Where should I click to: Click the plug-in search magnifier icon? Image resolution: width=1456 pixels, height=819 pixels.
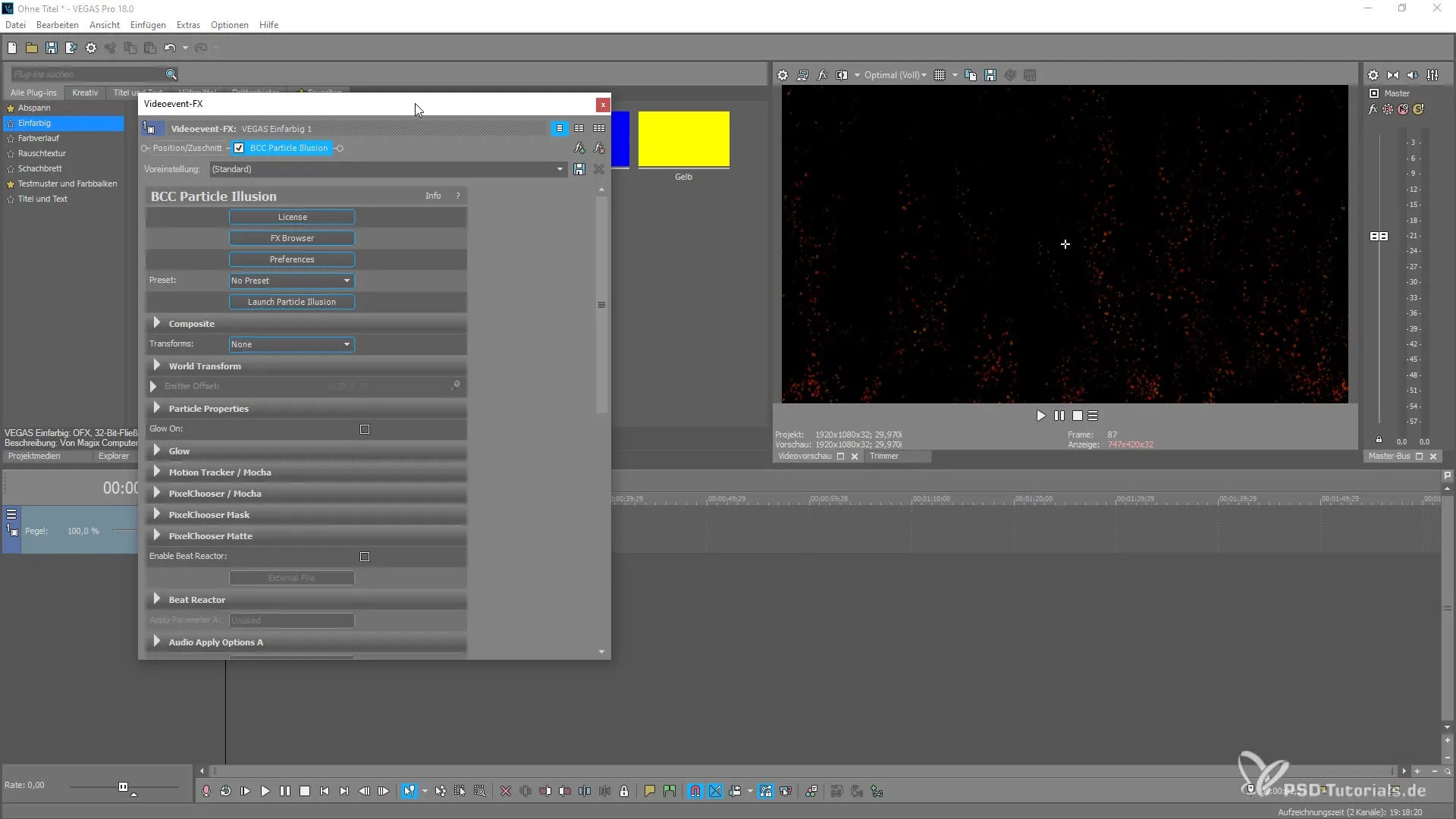coord(171,74)
